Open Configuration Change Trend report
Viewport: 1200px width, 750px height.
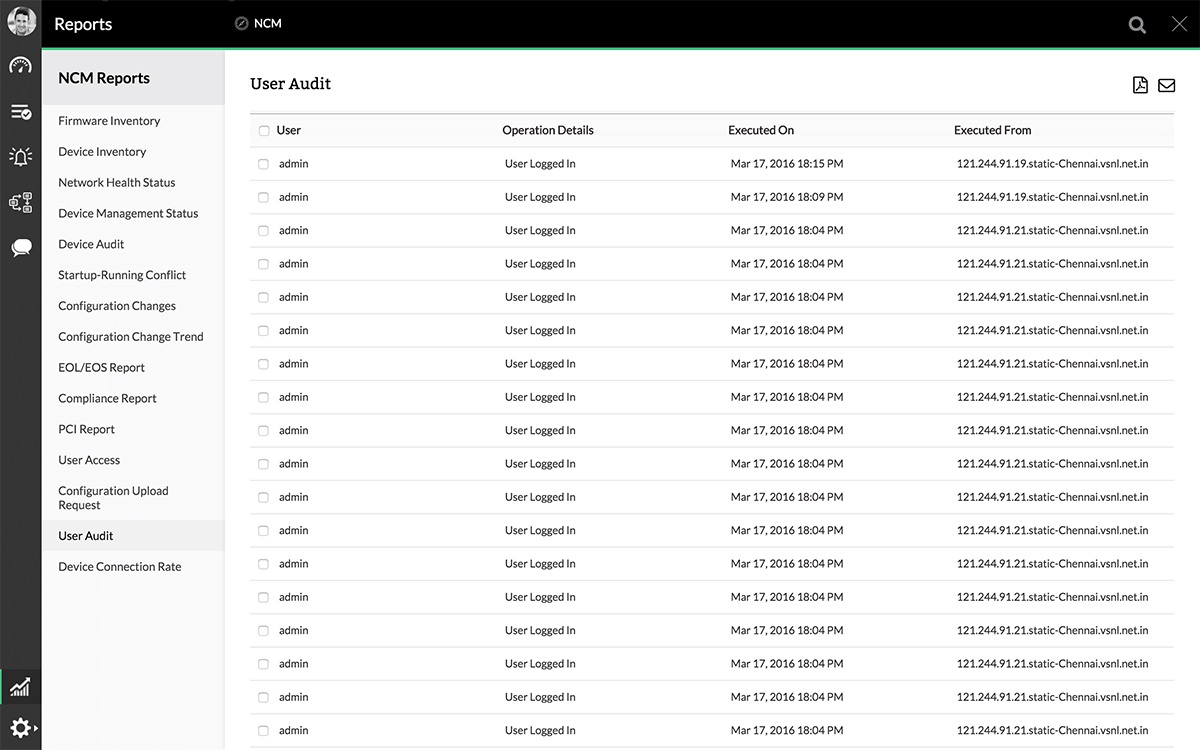(x=133, y=337)
